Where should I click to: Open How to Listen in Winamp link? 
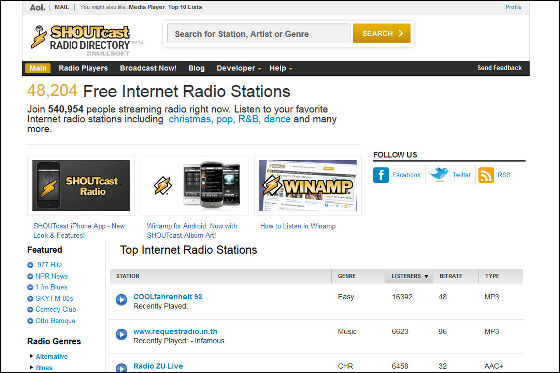[298, 226]
